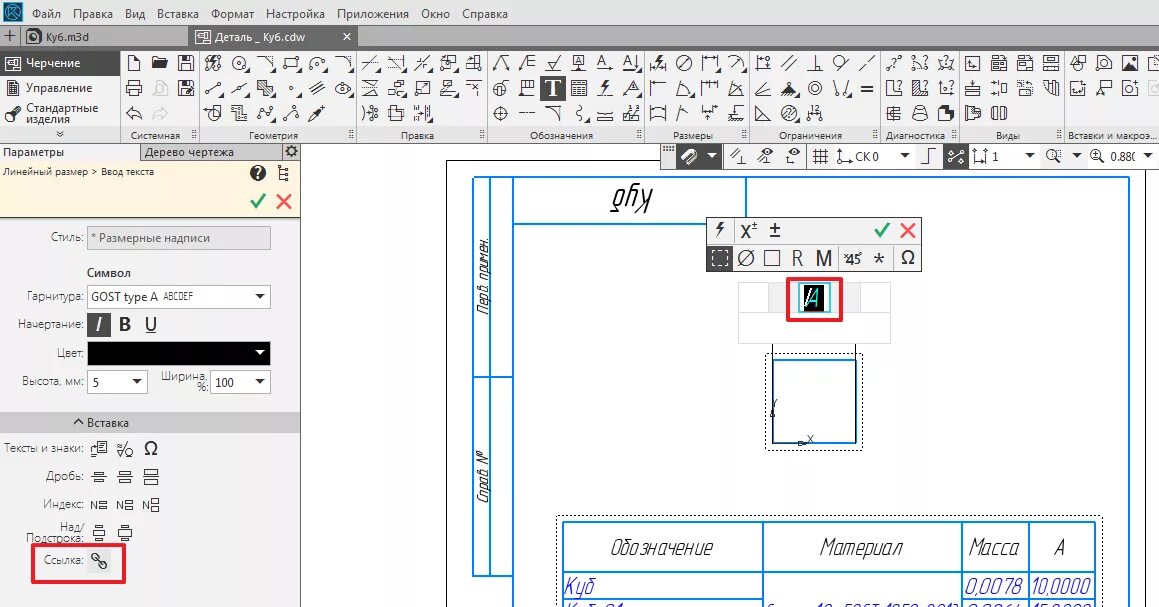Image resolution: width=1159 pixels, height=607 pixels.
Task: Open the СК 0 coordinate system dropdown
Action: click(x=905, y=156)
